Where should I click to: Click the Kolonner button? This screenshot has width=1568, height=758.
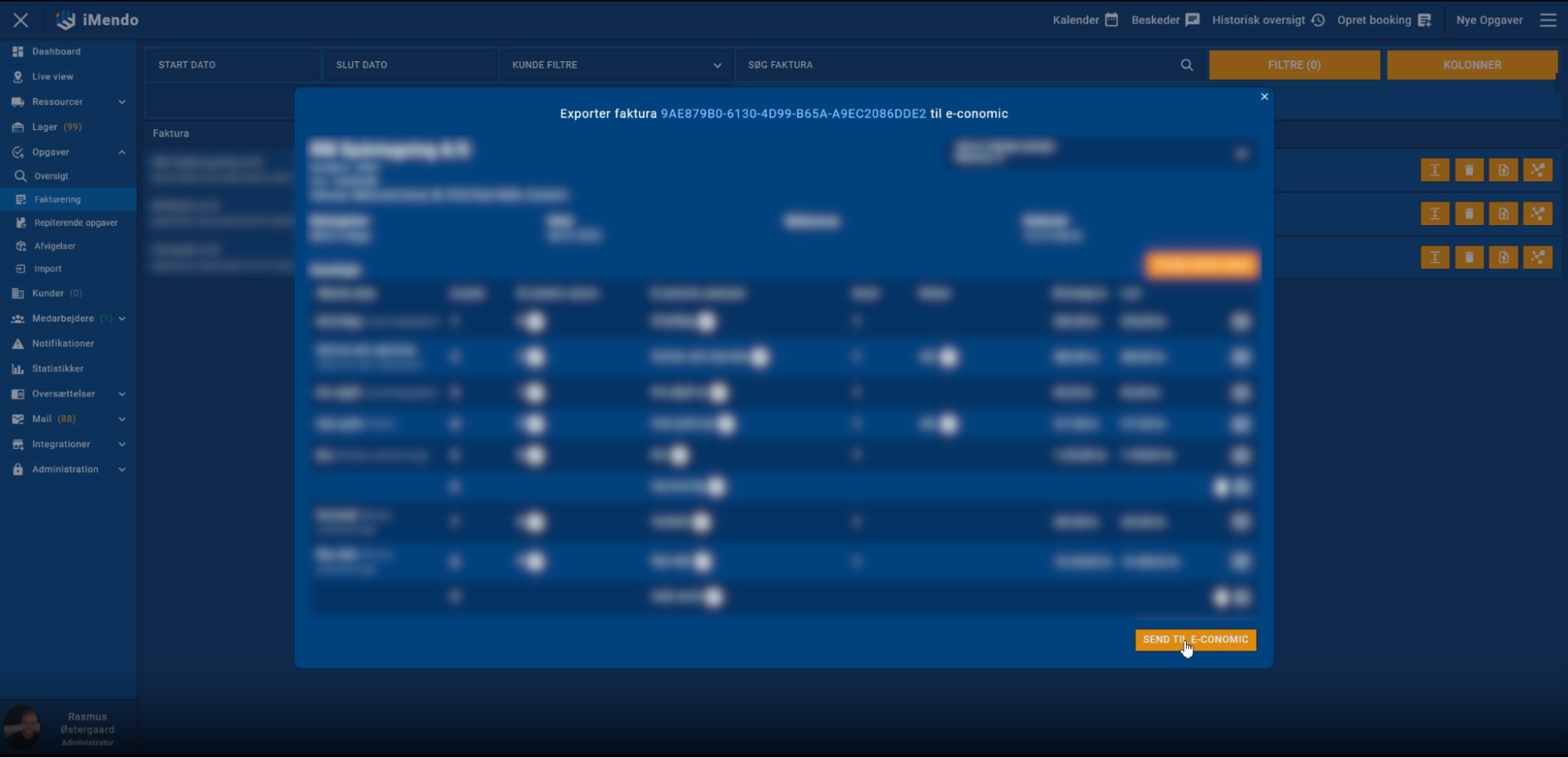[x=1472, y=65]
